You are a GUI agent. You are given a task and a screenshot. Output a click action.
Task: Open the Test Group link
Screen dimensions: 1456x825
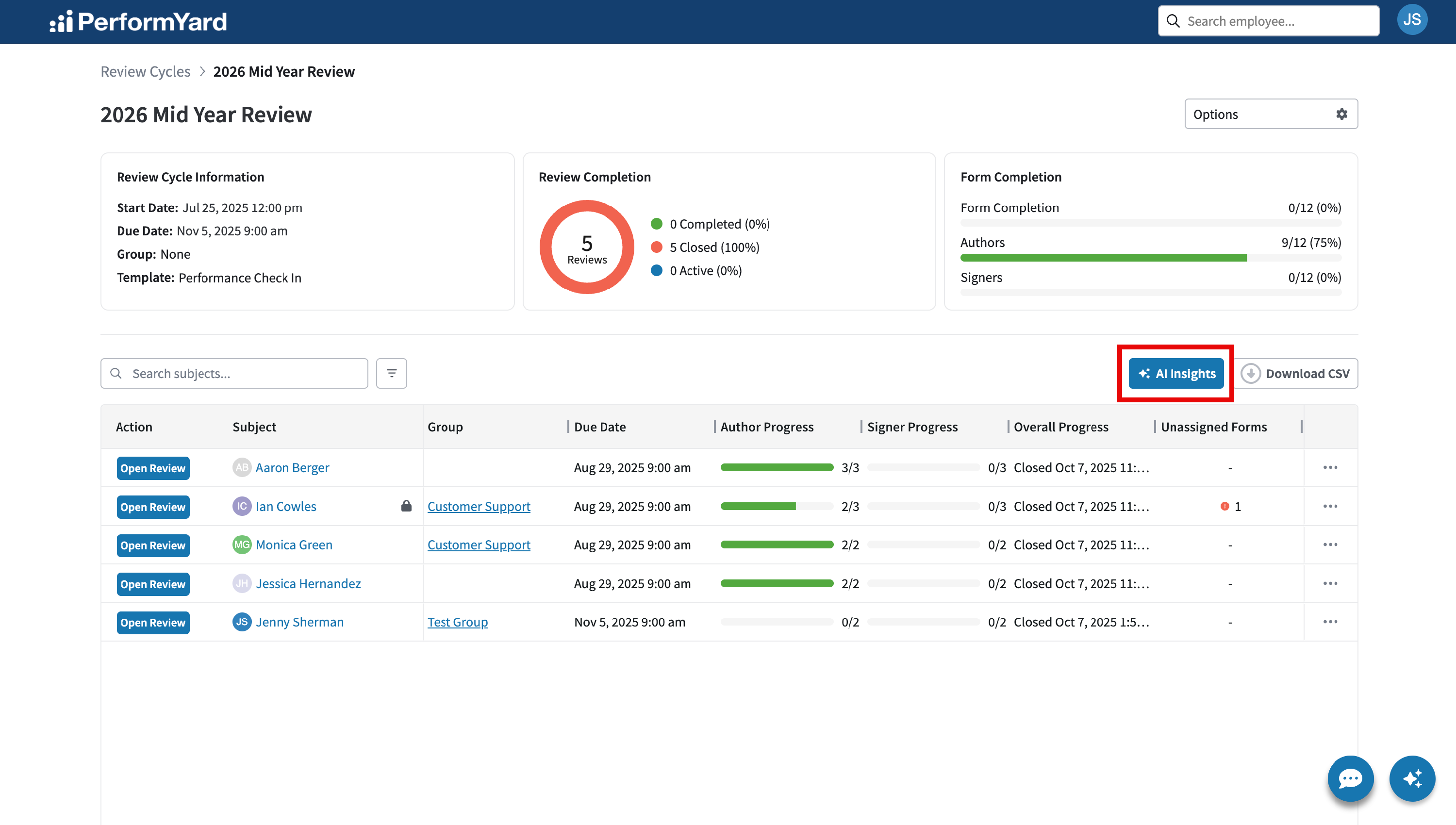pyautogui.click(x=458, y=622)
